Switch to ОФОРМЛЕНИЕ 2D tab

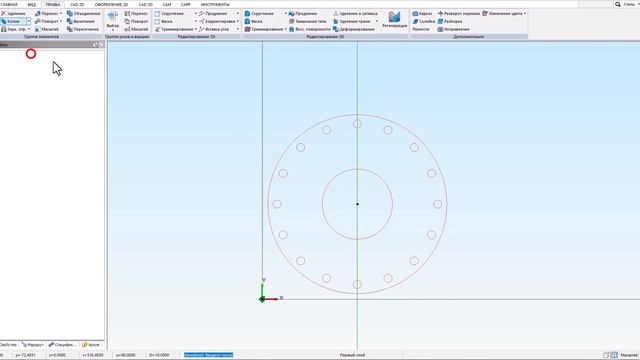click(111, 4)
